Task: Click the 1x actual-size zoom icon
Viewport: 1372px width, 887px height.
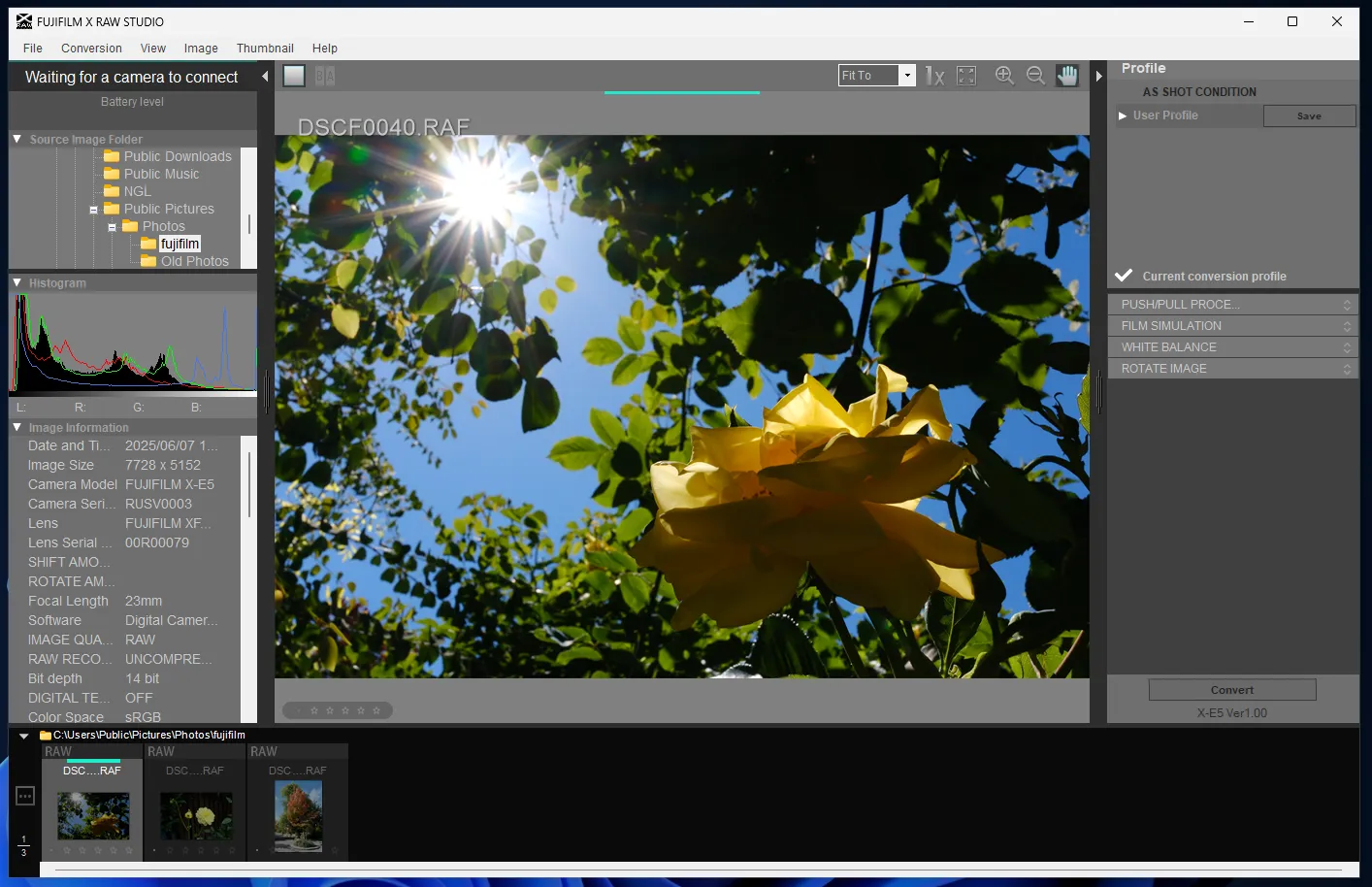Action: [x=933, y=75]
